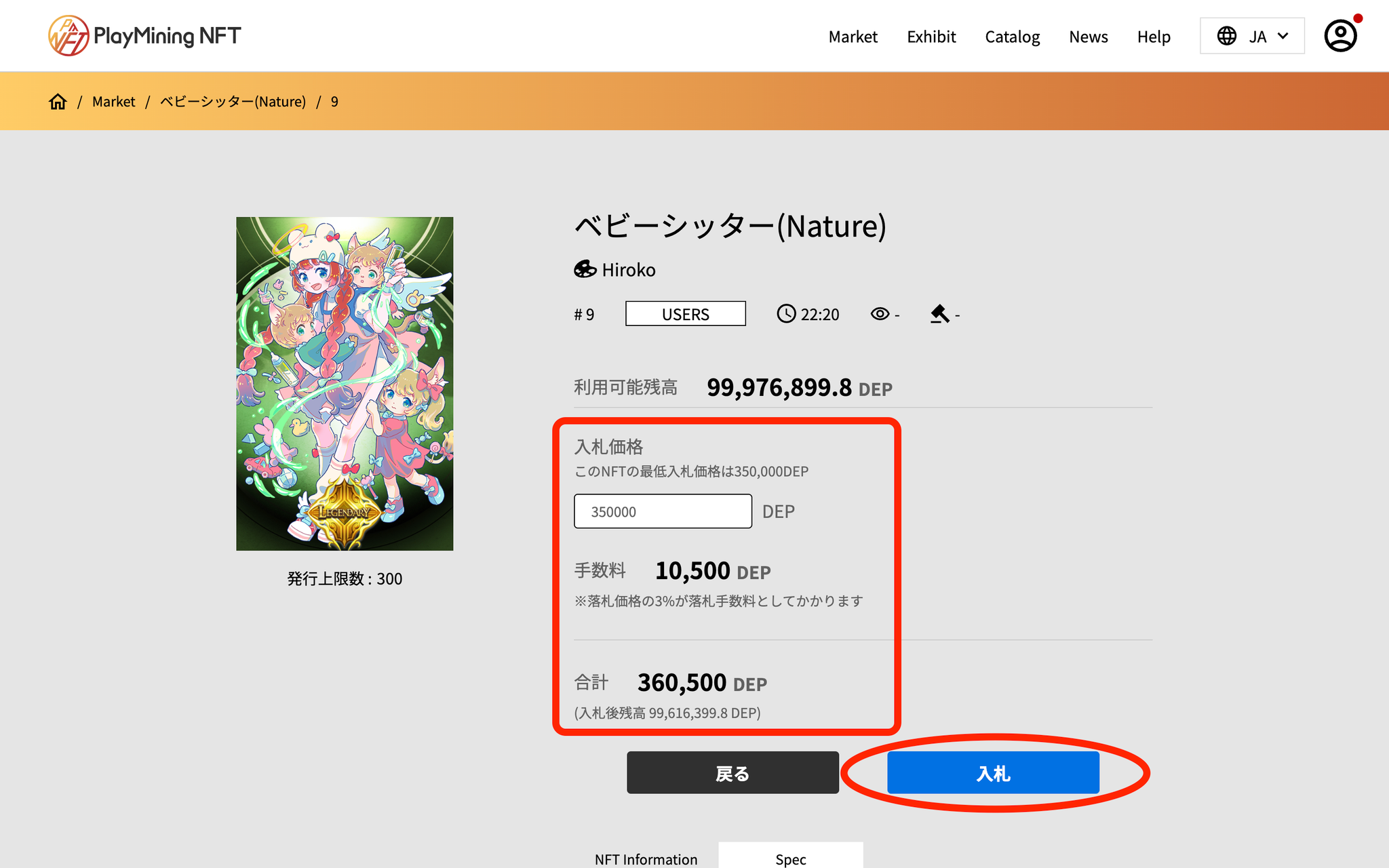Click the clock icon next to 22:20

(x=786, y=314)
